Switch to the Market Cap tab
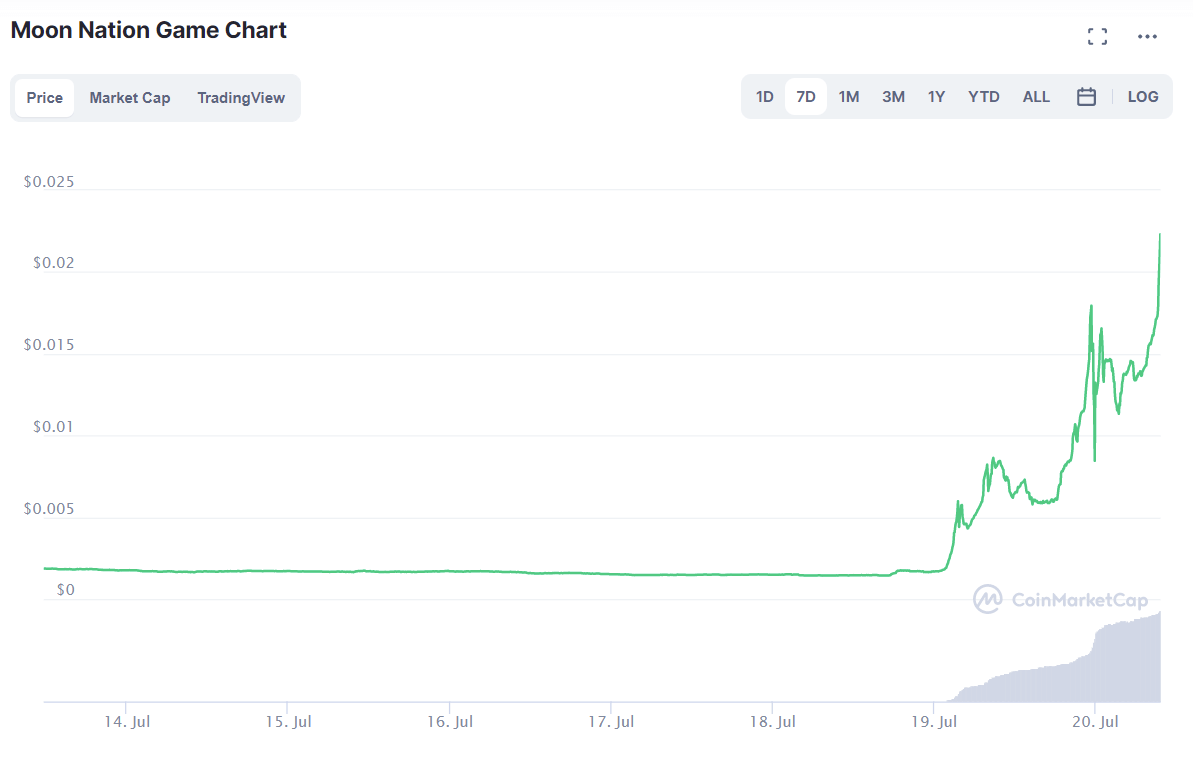The height and width of the screenshot is (761, 1193). click(129, 98)
